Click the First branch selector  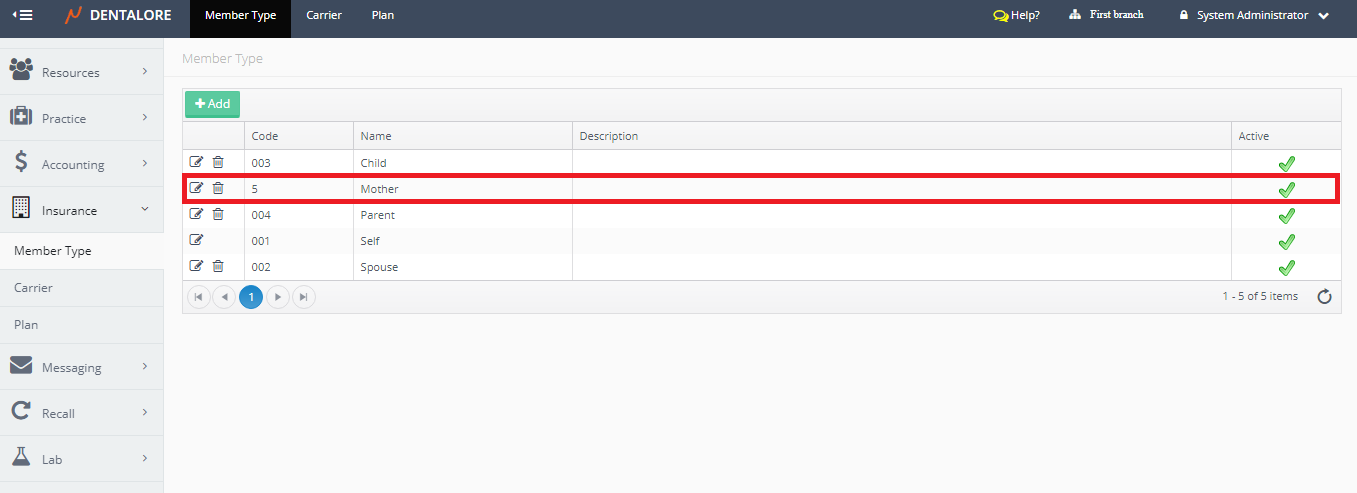coord(1106,15)
